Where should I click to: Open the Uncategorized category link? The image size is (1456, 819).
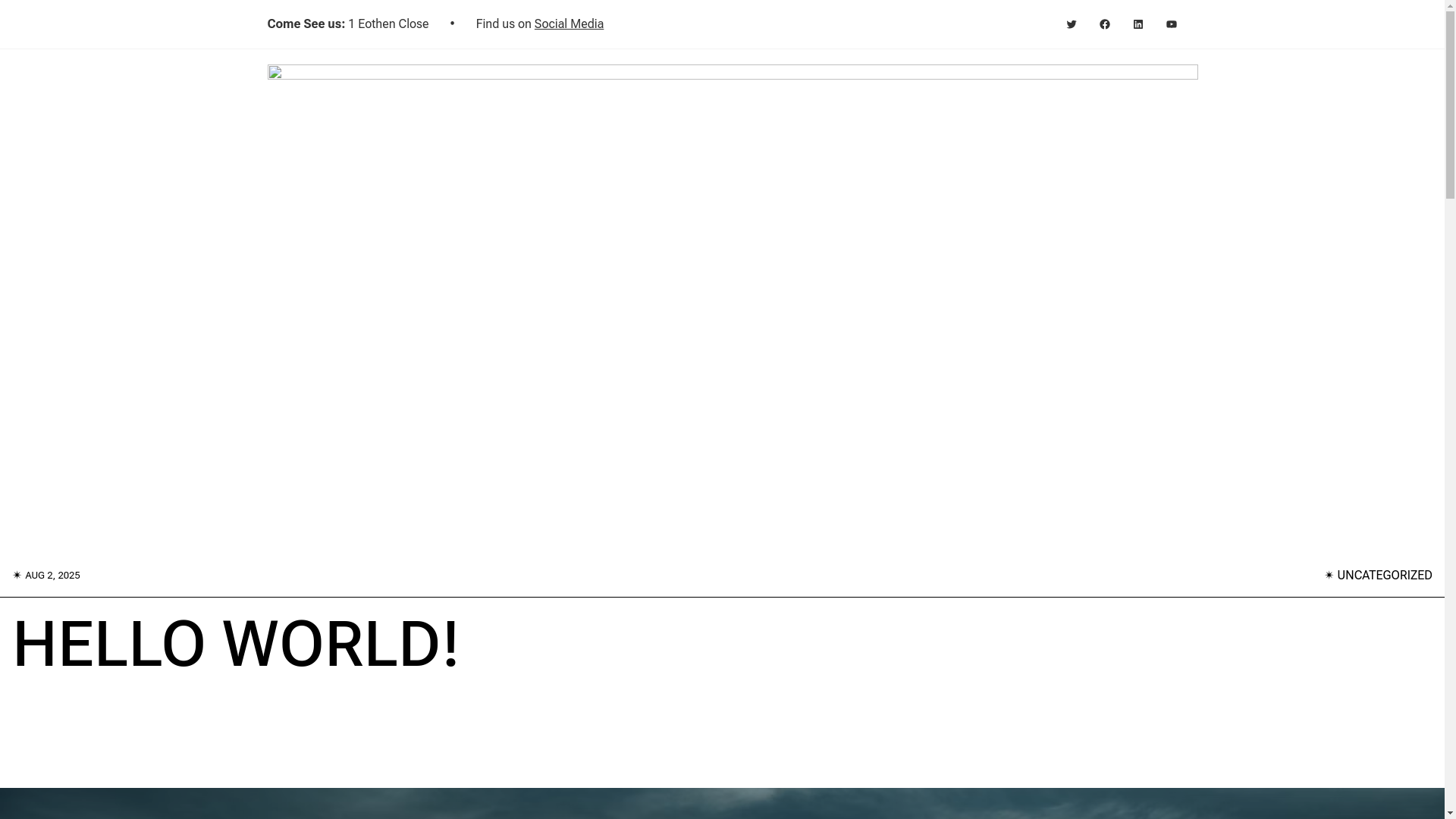pyautogui.click(x=1384, y=576)
